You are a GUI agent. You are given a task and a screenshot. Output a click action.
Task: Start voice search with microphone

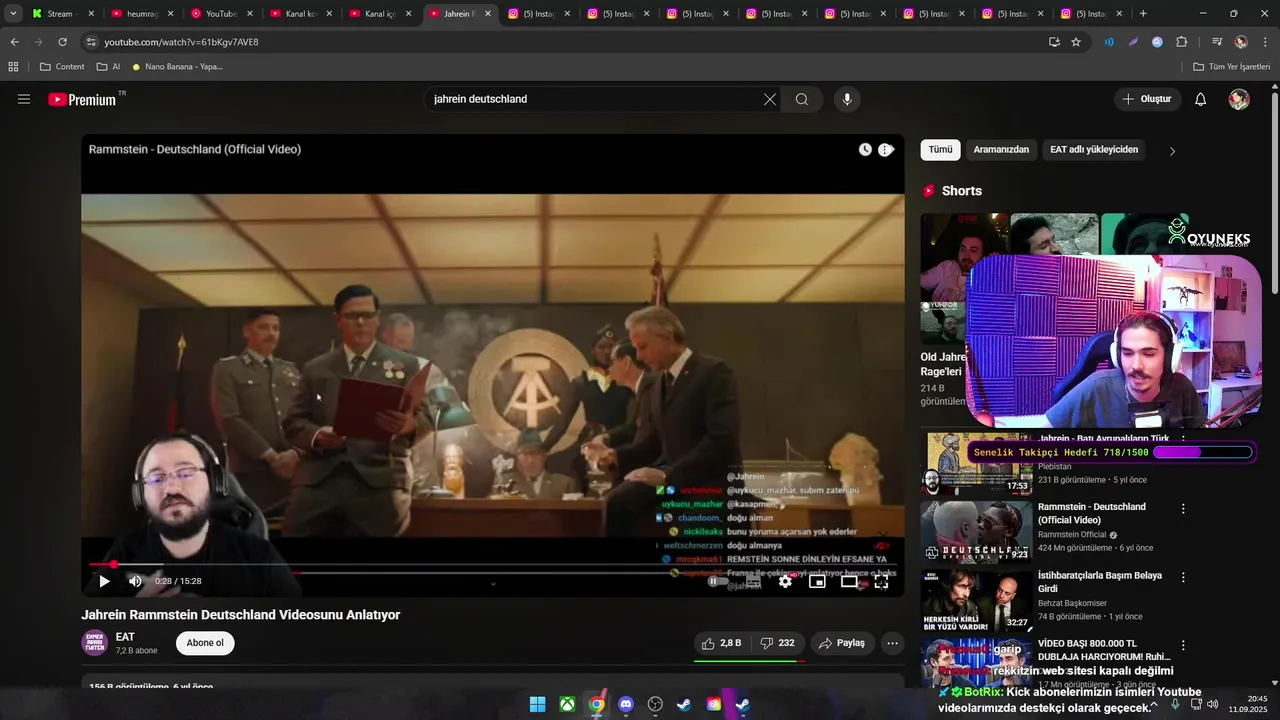pyautogui.click(x=847, y=99)
